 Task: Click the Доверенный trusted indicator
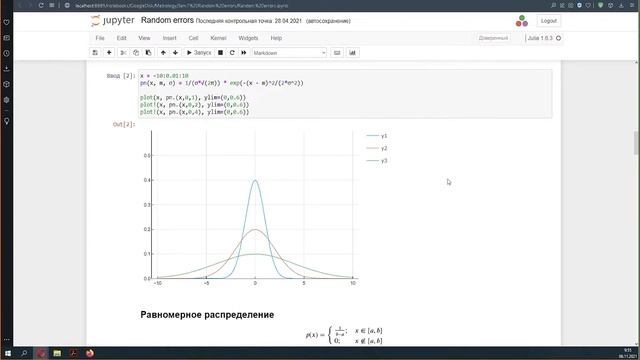[x=493, y=38]
